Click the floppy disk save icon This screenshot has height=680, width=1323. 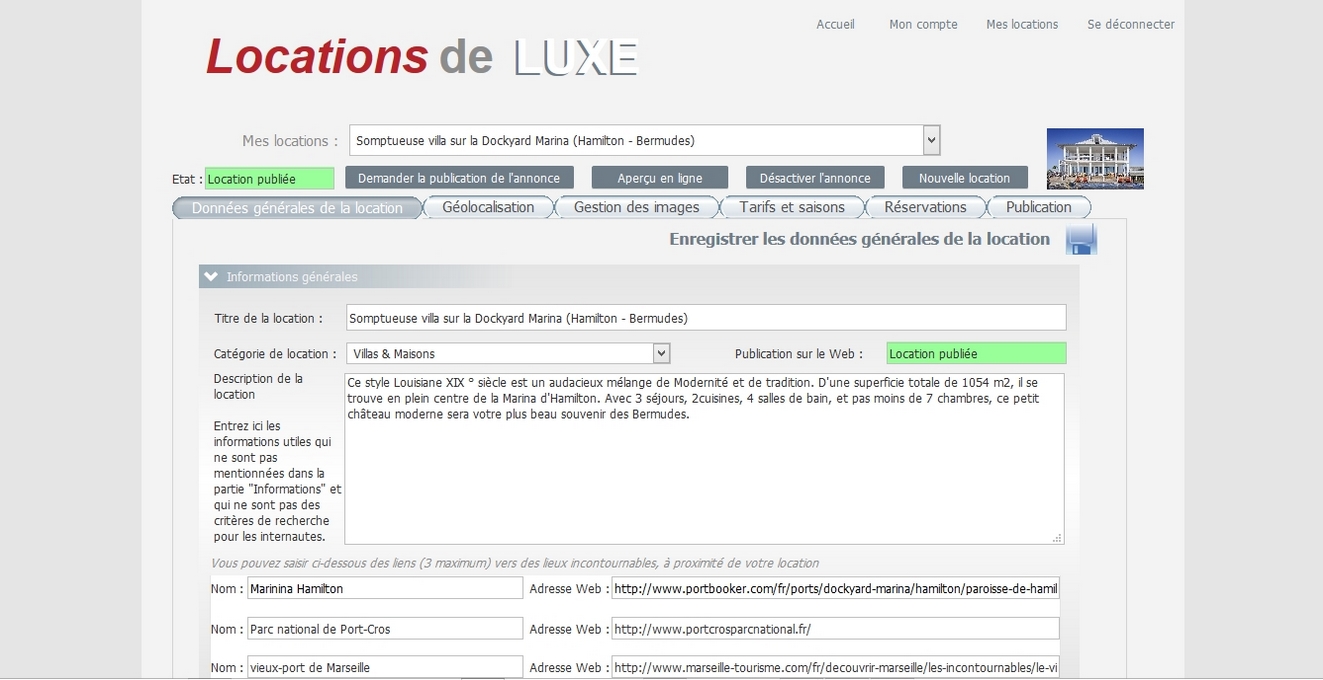[1081, 240]
